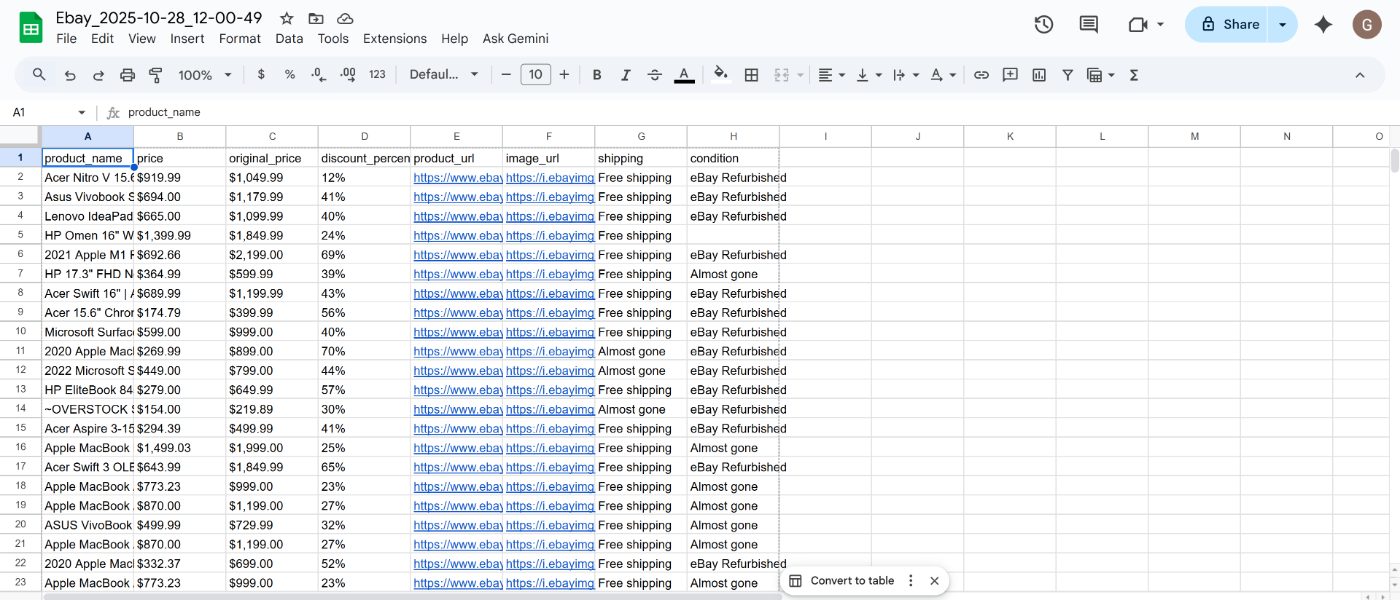Click the font size input field
The image size is (1400, 600).
536,74
